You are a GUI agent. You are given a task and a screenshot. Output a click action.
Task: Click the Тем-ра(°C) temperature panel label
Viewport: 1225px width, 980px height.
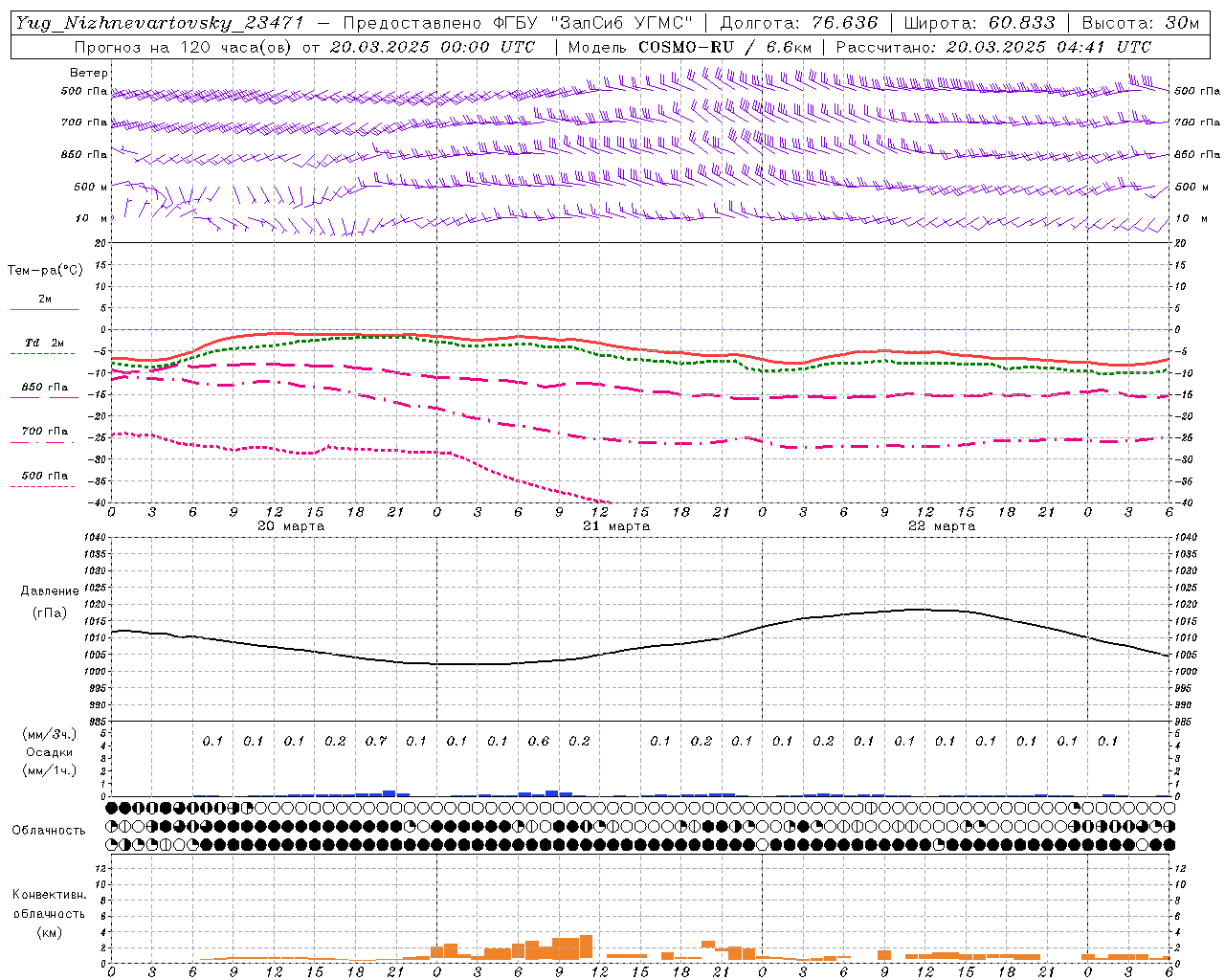tap(45, 271)
